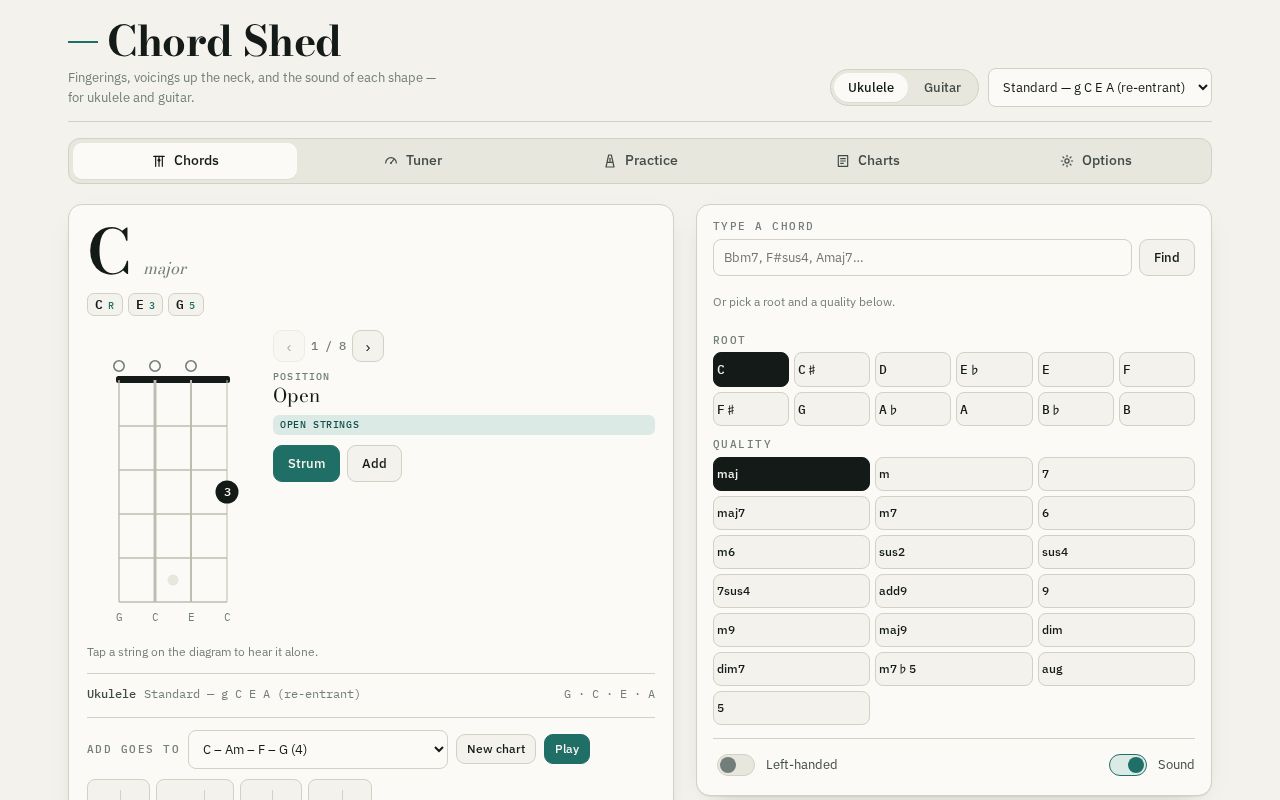The width and height of the screenshot is (1280, 800).
Task: Choose the m7♭5 quality
Action: coord(954,669)
